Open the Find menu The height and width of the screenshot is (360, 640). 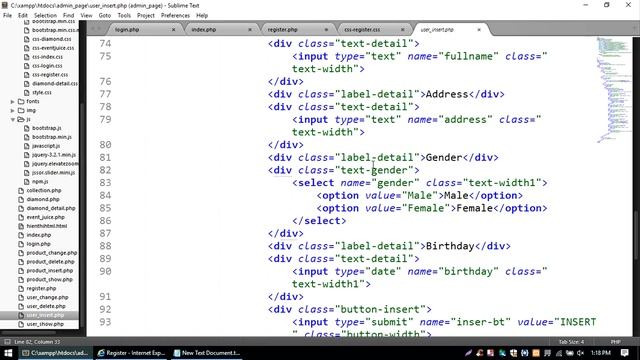pyautogui.click(x=68, y=16)
